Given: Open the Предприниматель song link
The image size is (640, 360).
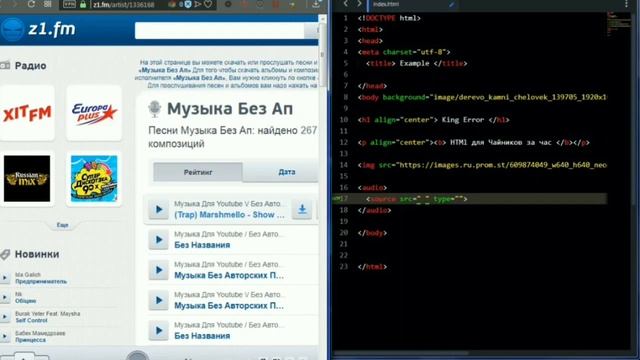Looking at the screenshot, I should 41,282.
